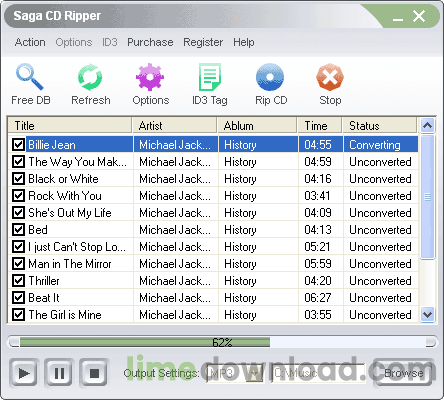
Task: Uncheck the Beat It checkbox
Action: tap(18, 298)
